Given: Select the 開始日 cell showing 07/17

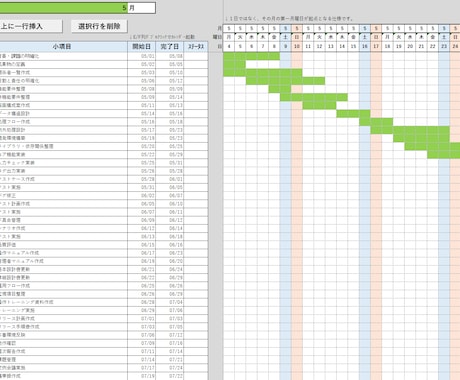Looking at the screenshot, I should [x=141, y=367].
